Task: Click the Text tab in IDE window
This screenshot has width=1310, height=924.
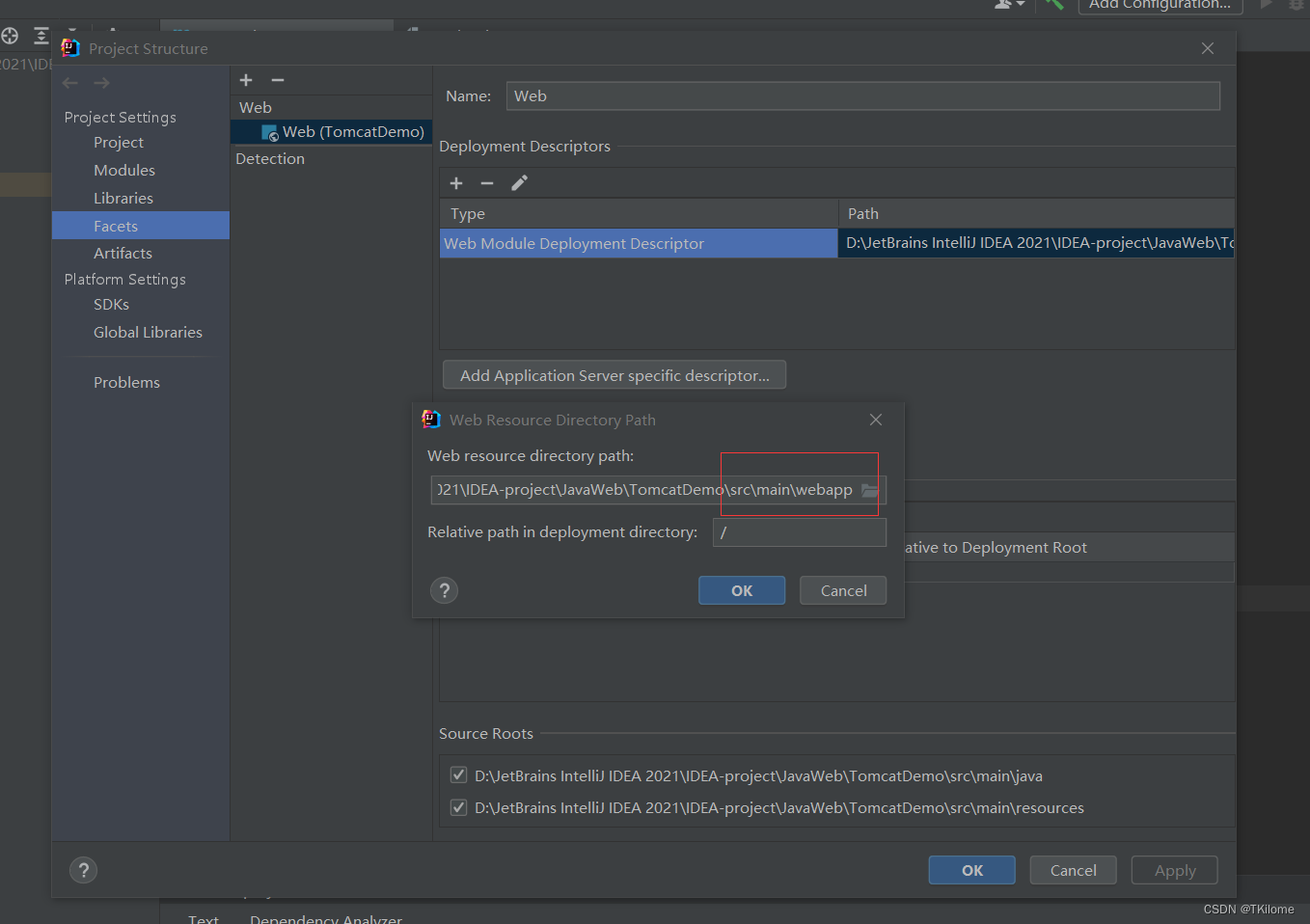Action: pyautogui.click(x=204, y=918)
